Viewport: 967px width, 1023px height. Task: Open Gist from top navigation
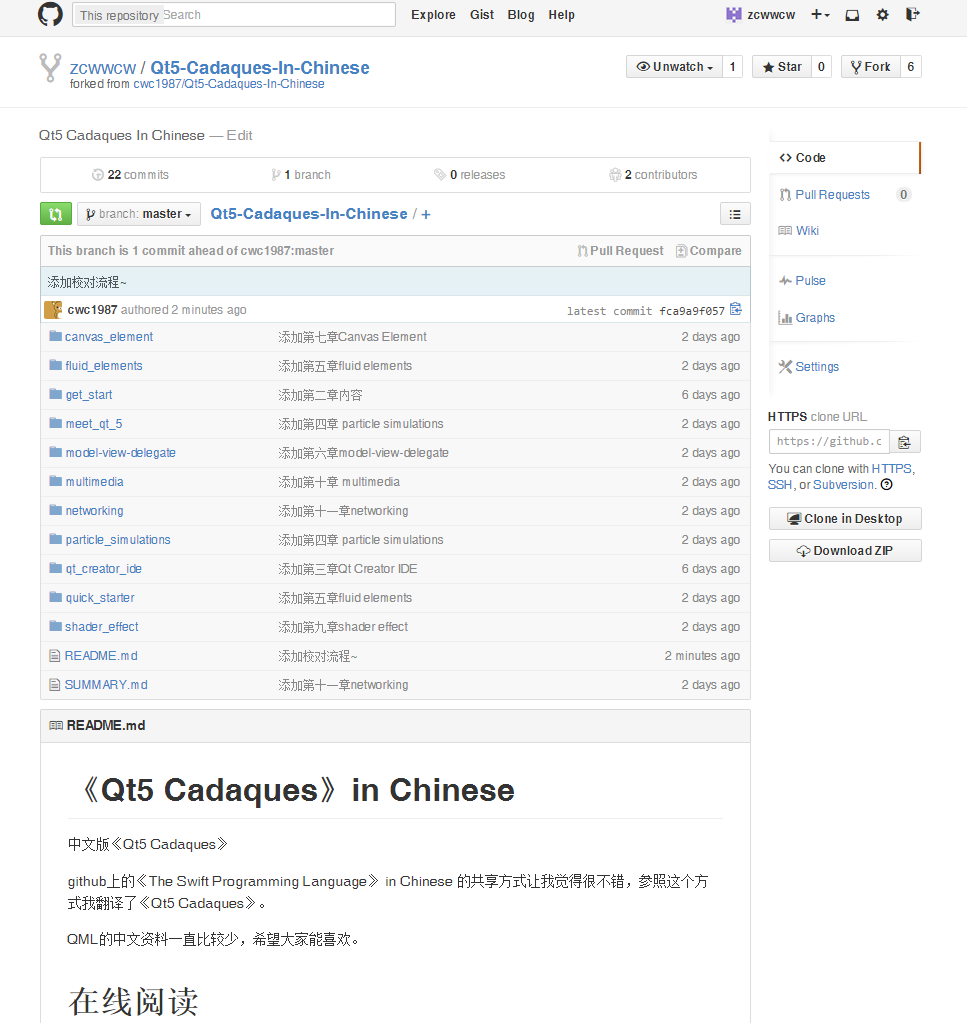482,15
